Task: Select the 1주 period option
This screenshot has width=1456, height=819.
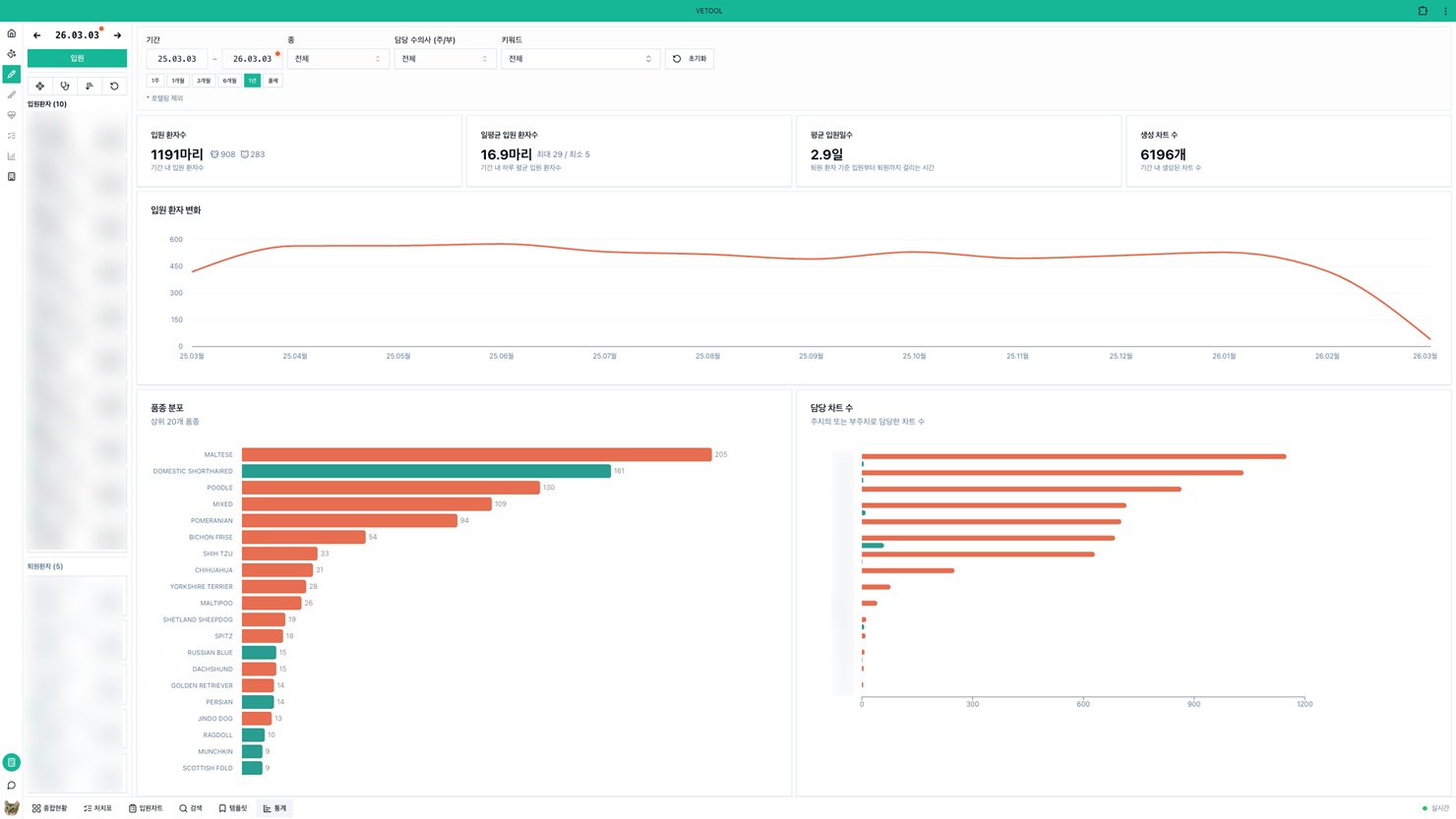Action: click(155, 81)
